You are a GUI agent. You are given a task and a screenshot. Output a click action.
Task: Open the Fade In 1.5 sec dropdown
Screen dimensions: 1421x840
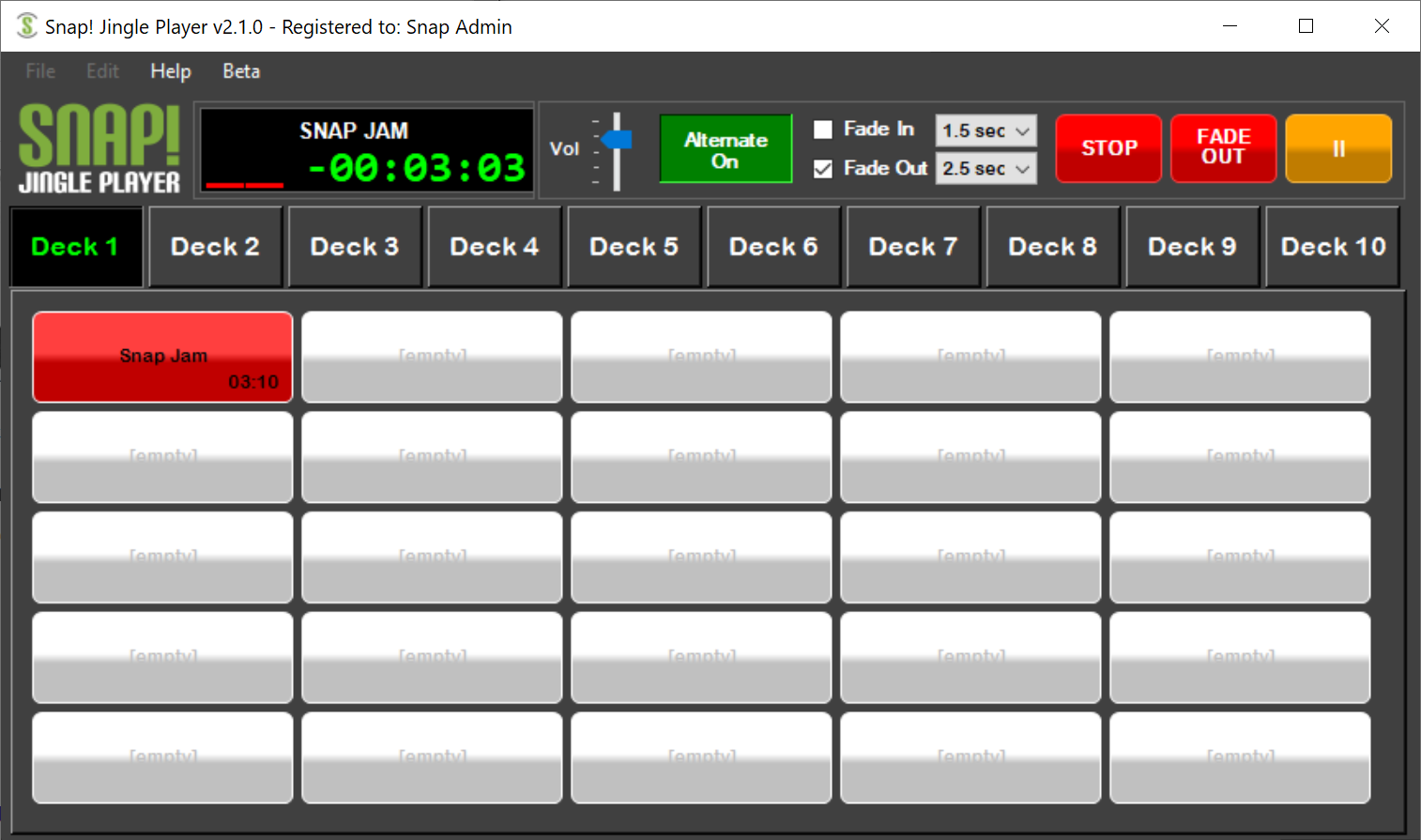(986, 130)
